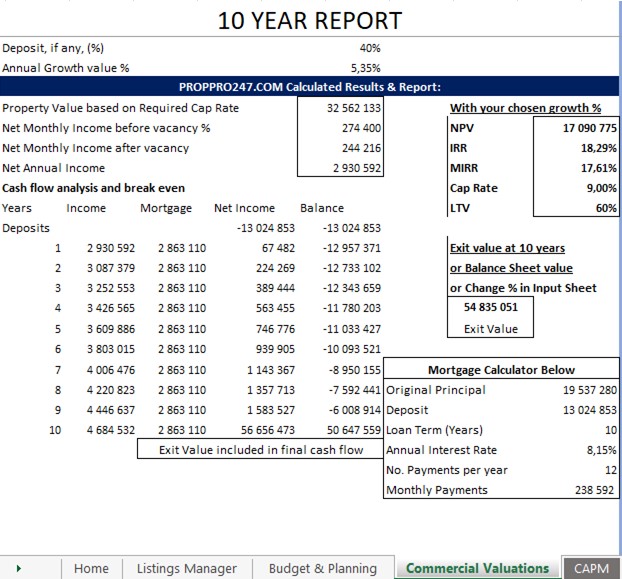
Task: Select year 8 income cell 4 220 823
Action: 111,390
